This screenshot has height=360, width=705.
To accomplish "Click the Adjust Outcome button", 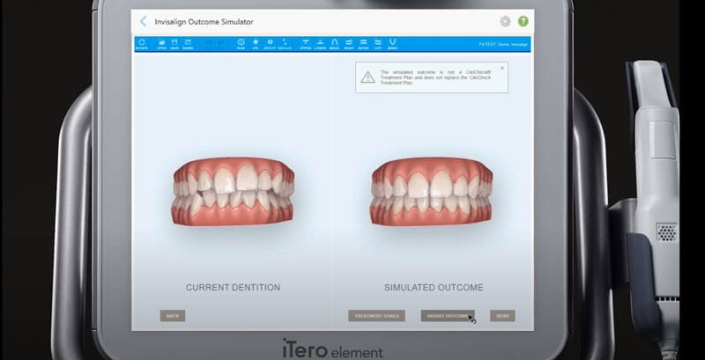I will click(x=447, y=316).
